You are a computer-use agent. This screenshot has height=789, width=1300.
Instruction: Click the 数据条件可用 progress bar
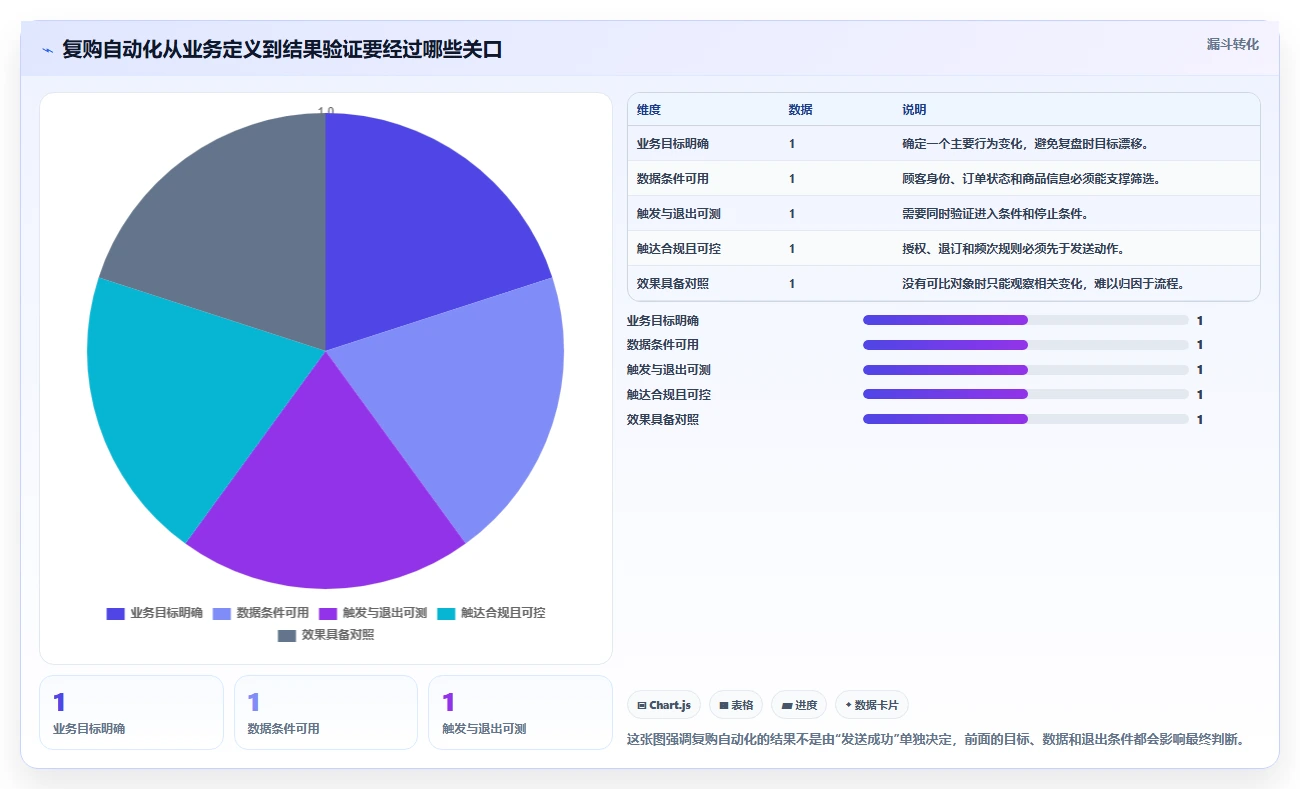click(x=1025, y=345)
